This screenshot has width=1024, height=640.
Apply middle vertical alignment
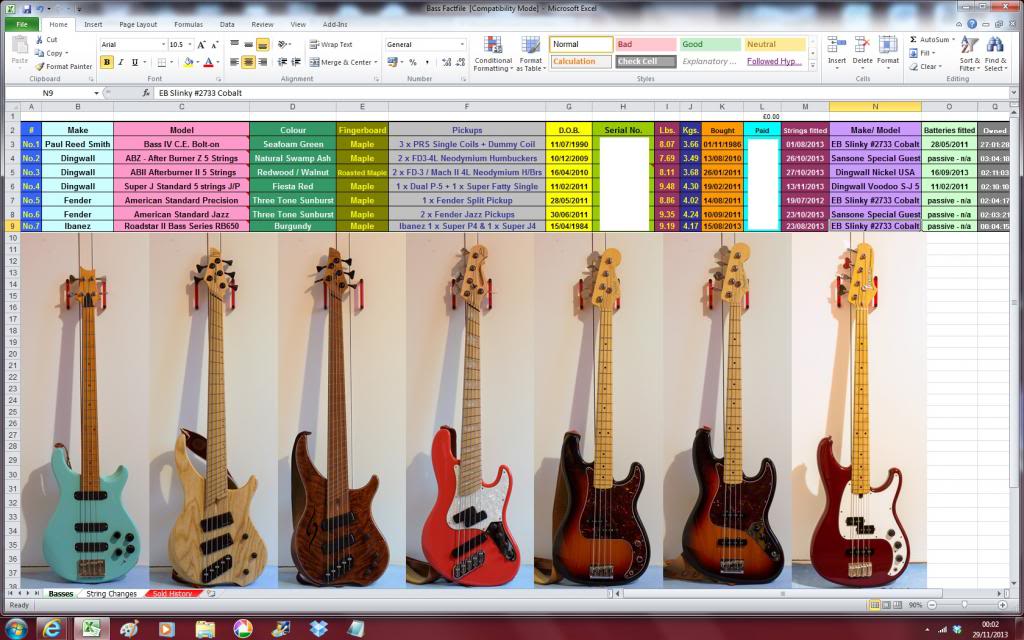pyautogui.click(x=248, y=44)
